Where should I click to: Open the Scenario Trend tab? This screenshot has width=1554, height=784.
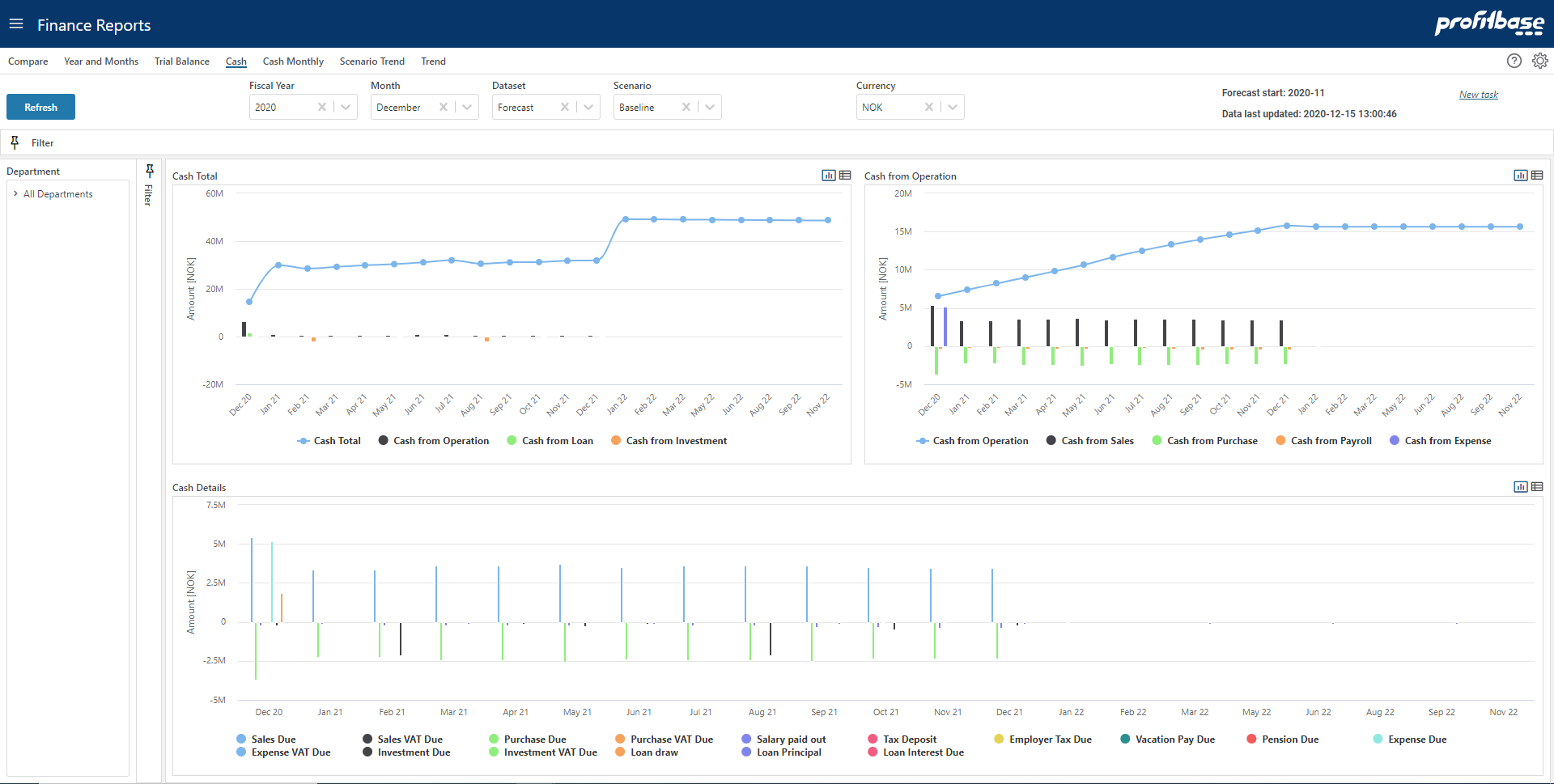pyautogui.click(x=372, y=61)
